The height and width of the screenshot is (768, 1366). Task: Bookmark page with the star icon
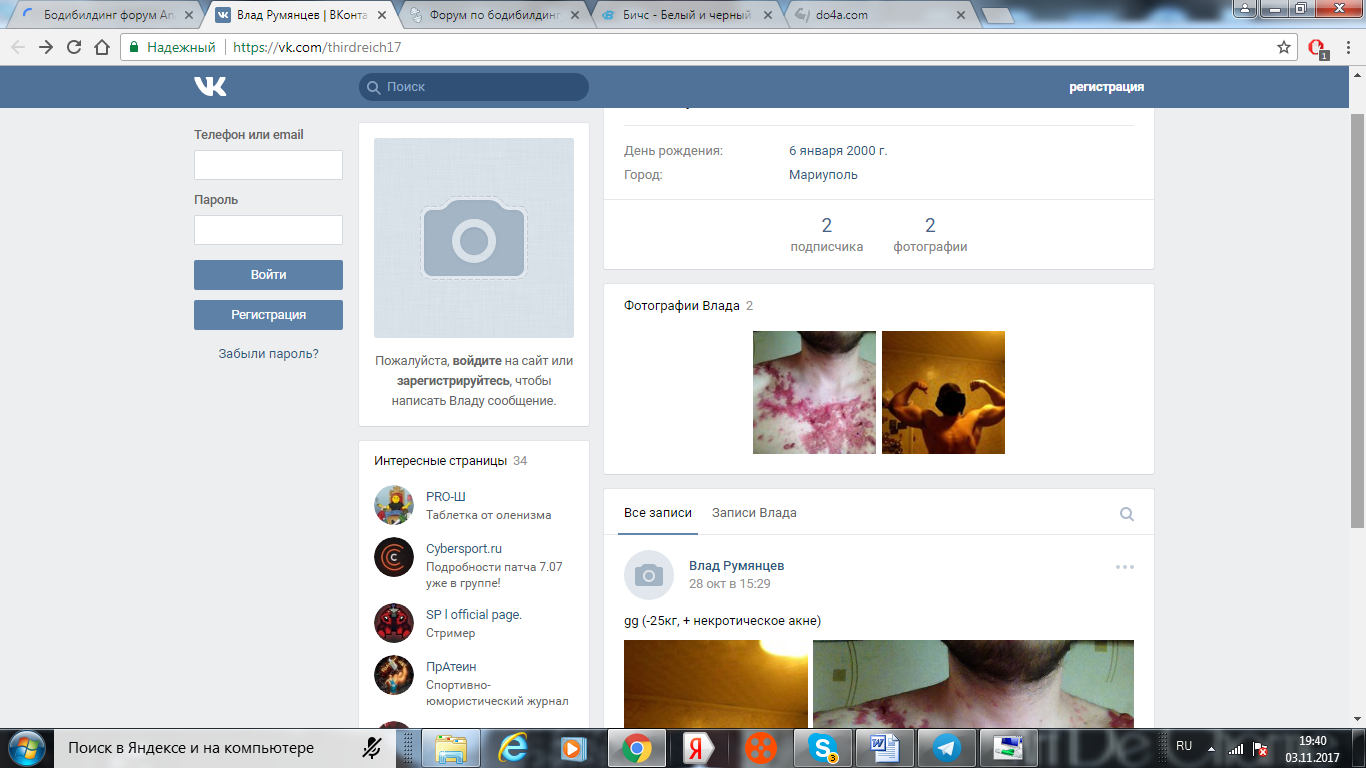(x=1284, y=47)
